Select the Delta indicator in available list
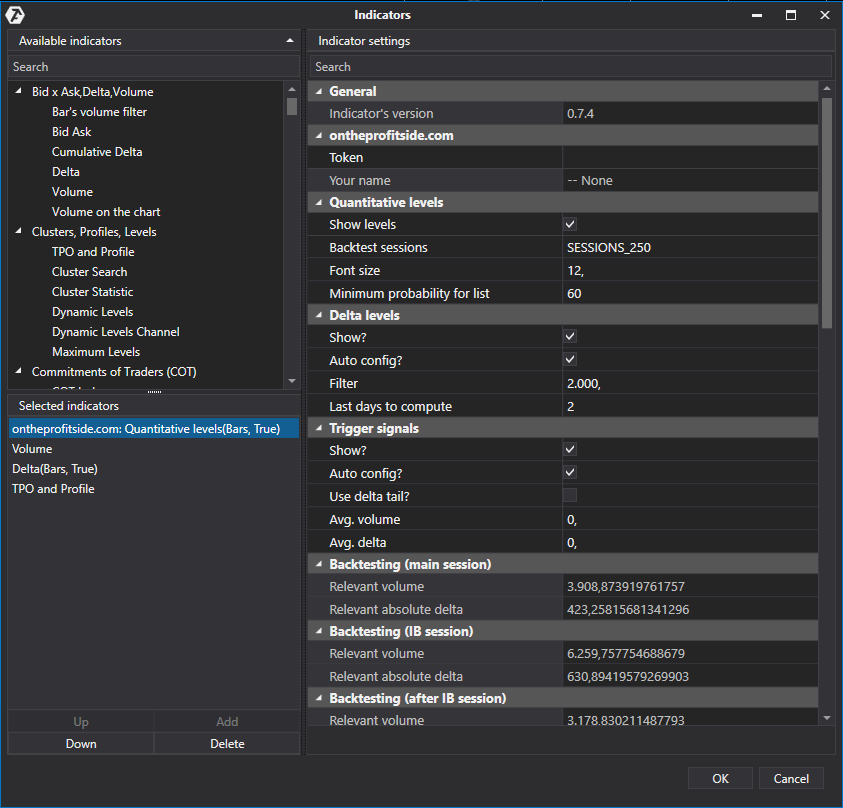 66,171
